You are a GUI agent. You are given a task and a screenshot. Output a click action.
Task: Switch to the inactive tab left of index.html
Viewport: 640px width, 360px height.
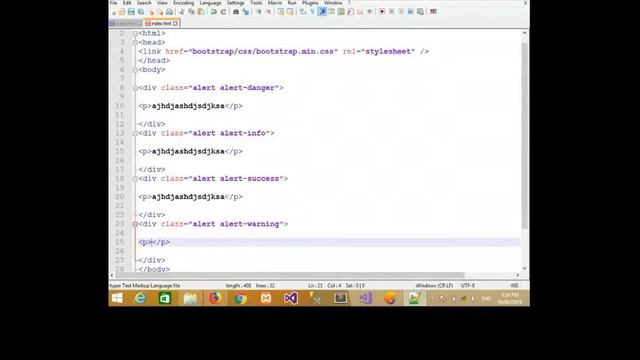tap(125, 24)
